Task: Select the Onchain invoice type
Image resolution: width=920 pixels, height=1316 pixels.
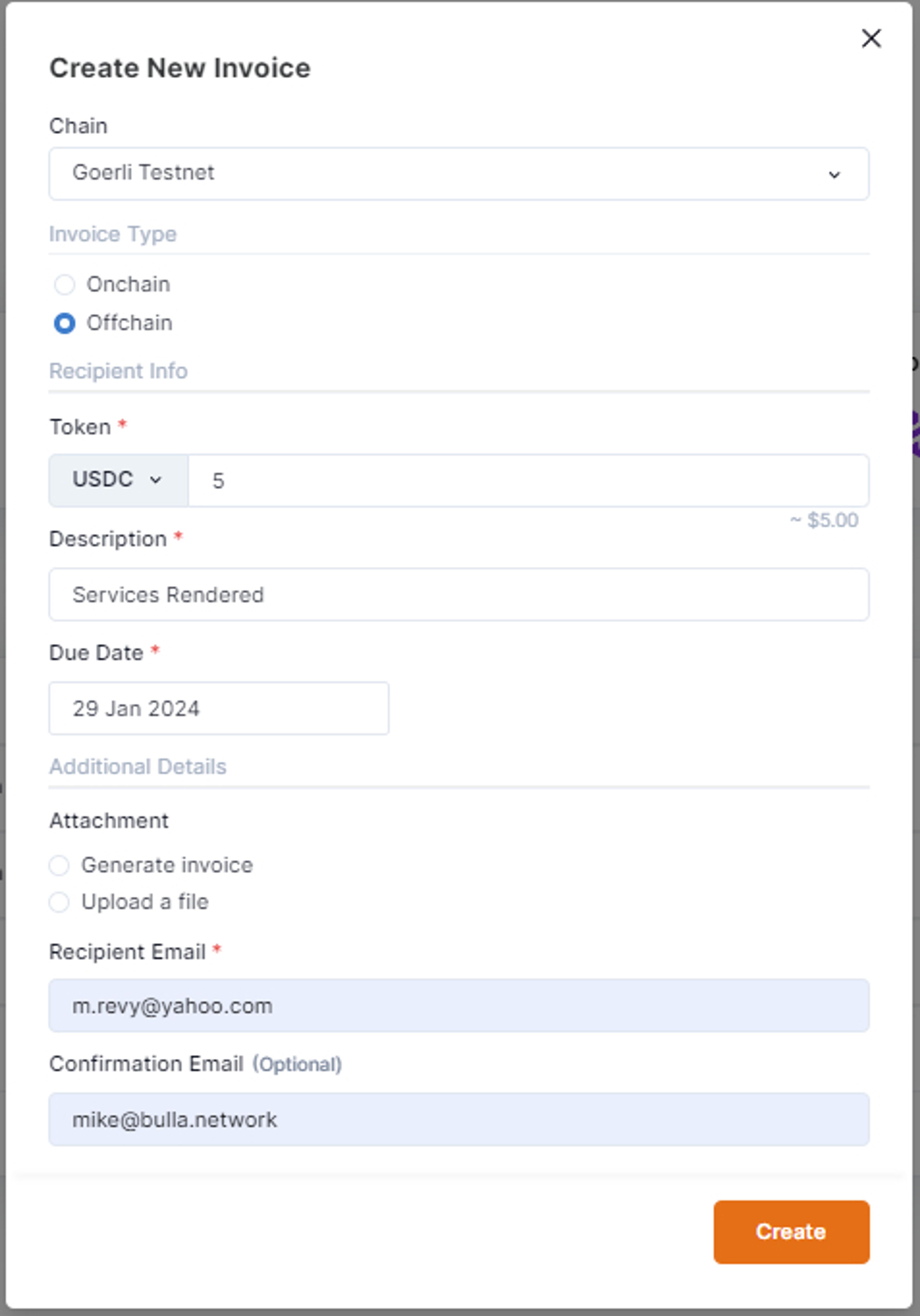Action: 65,284
